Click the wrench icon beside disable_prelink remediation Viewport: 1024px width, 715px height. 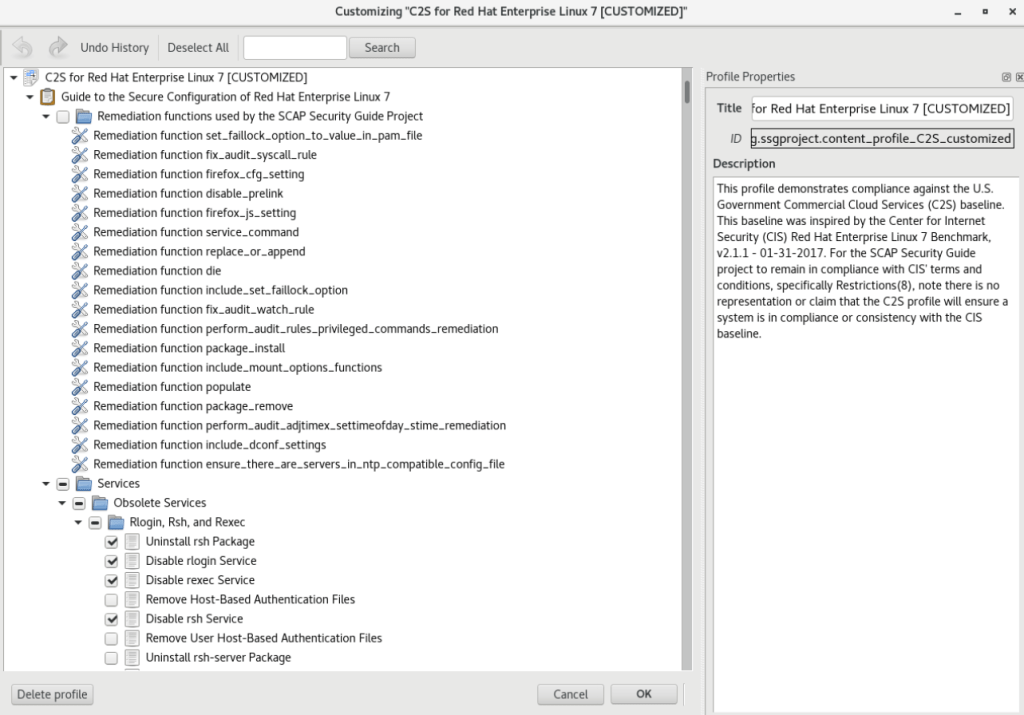click(x=80, y=193)
